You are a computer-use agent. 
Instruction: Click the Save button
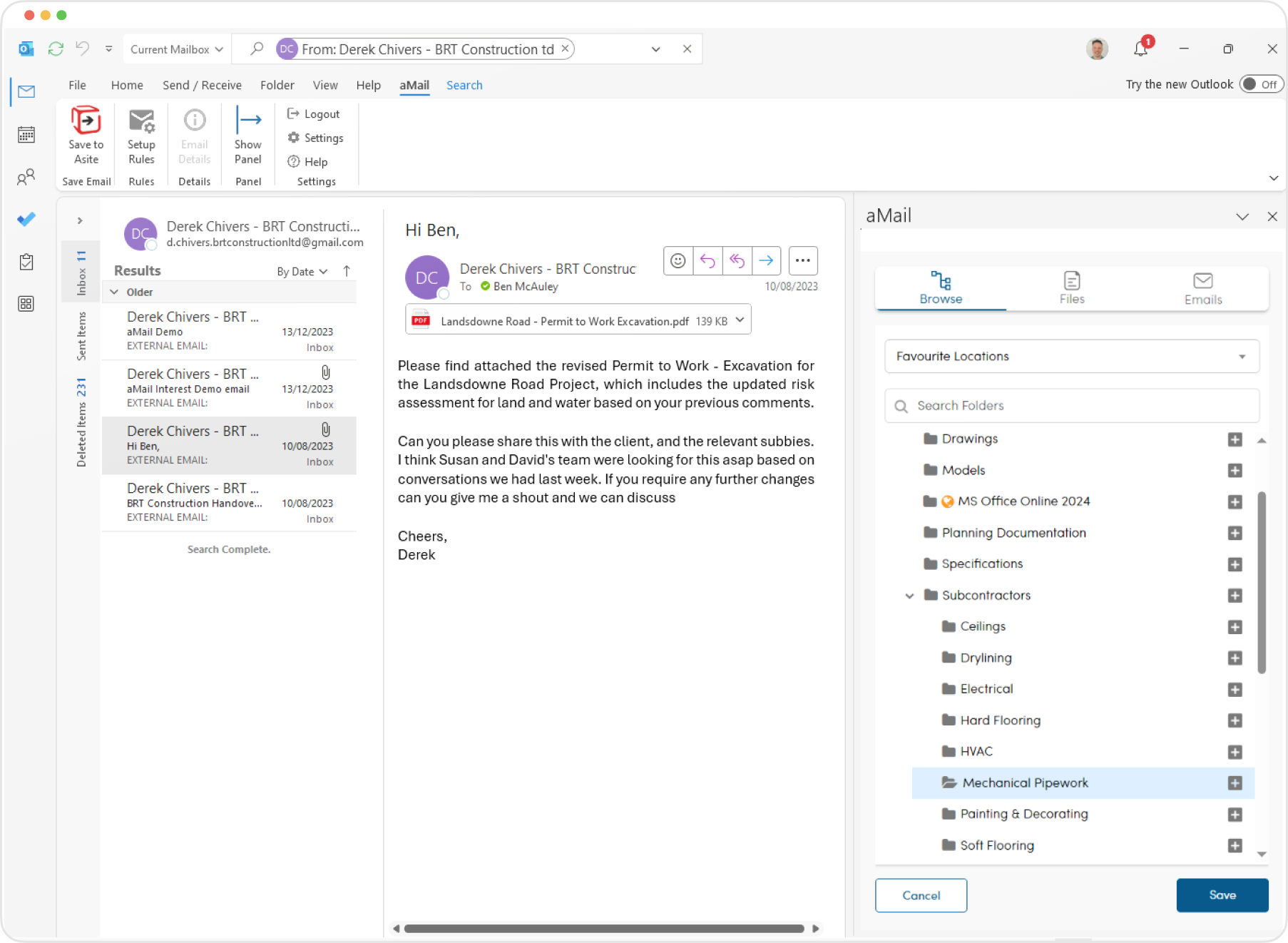tap(1222, 895)
